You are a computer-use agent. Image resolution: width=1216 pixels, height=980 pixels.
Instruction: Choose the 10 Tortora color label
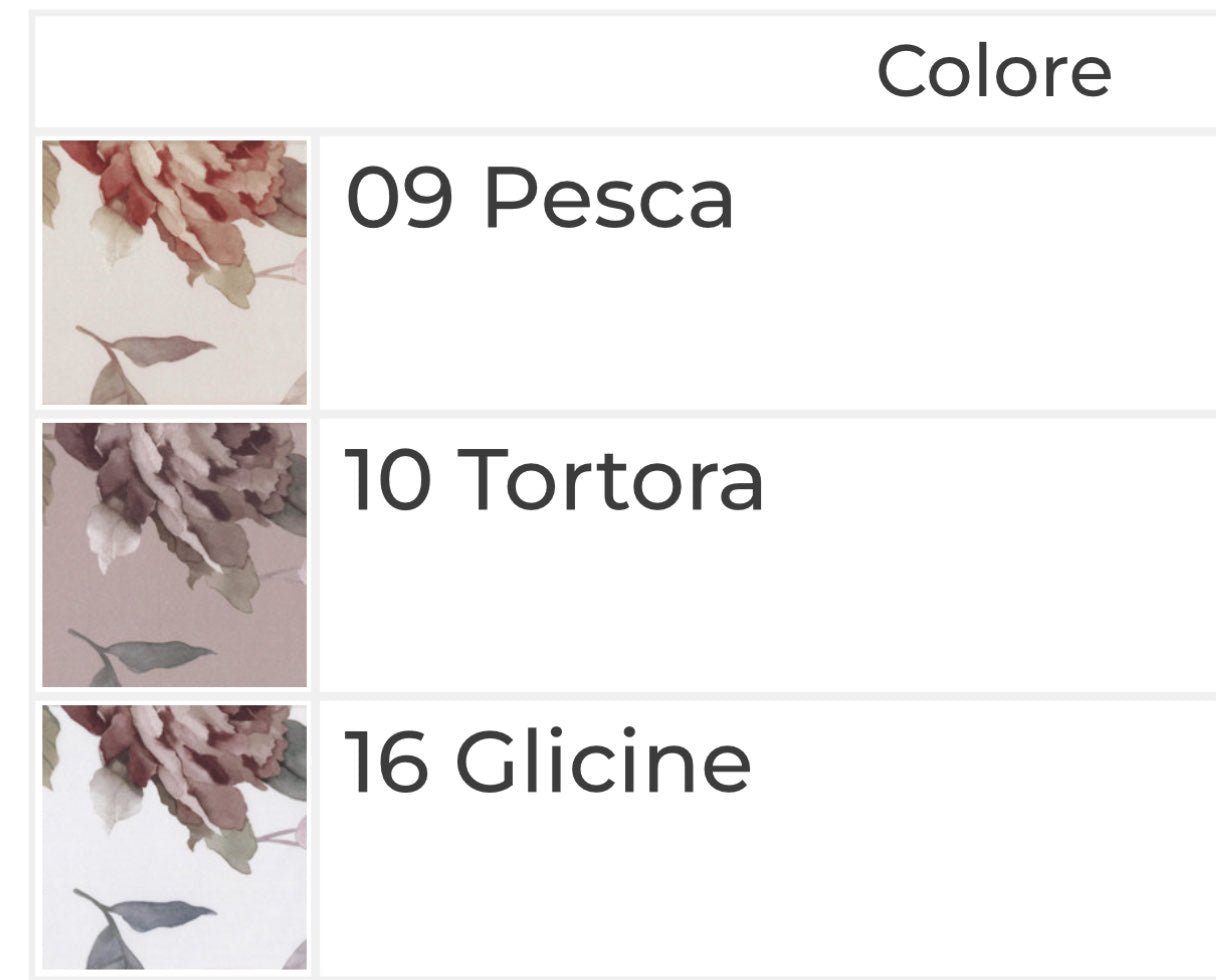click(554, 480)
